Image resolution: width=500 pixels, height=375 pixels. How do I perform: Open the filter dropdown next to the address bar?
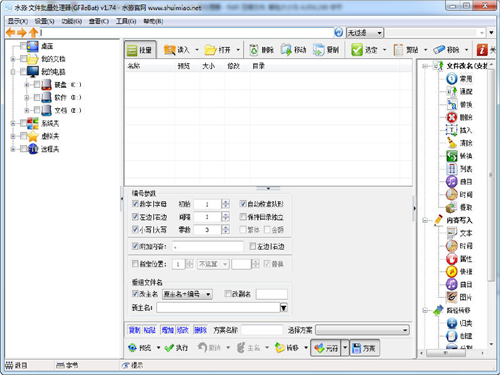click(365, 33)
